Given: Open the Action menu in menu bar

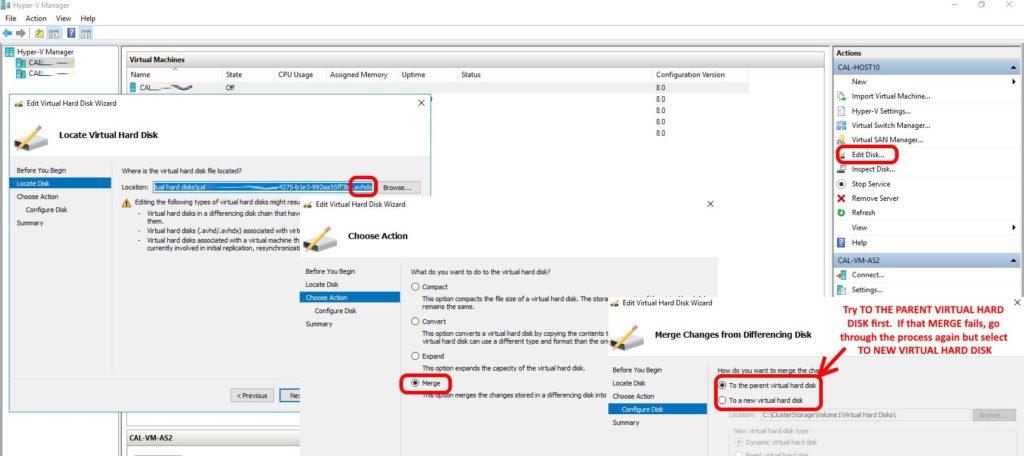Looking at the screenshot, I should 36,18.
